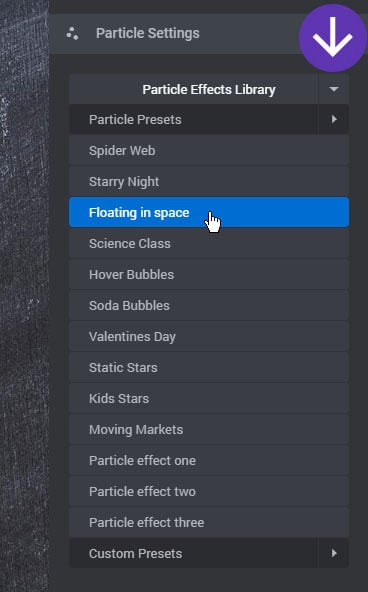The width and height of the screenshot is (368, 592).
Task: Apply the Static Stars preset
Action: [209, 367]
